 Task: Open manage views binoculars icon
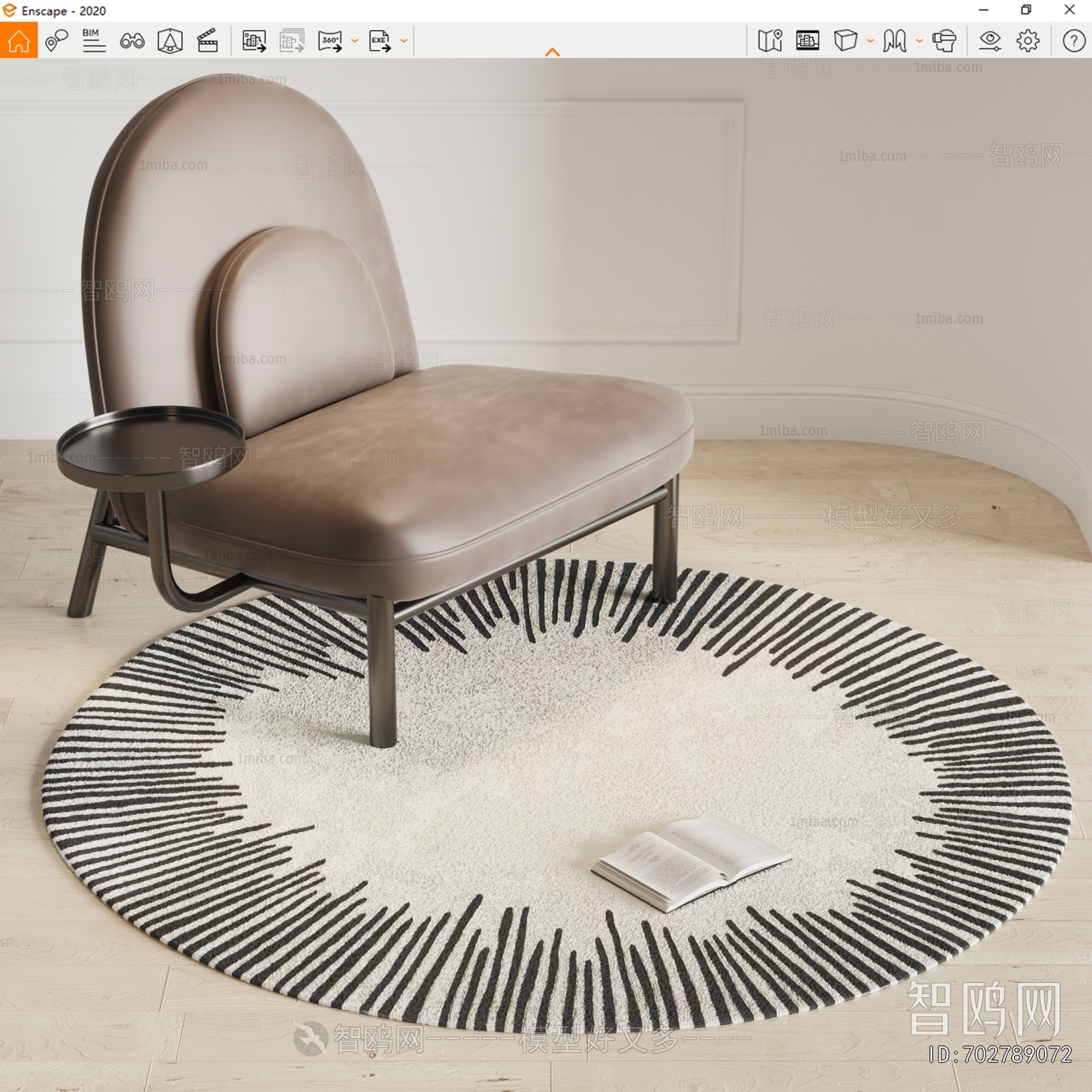pyautogui.click(x=132, y=41)
